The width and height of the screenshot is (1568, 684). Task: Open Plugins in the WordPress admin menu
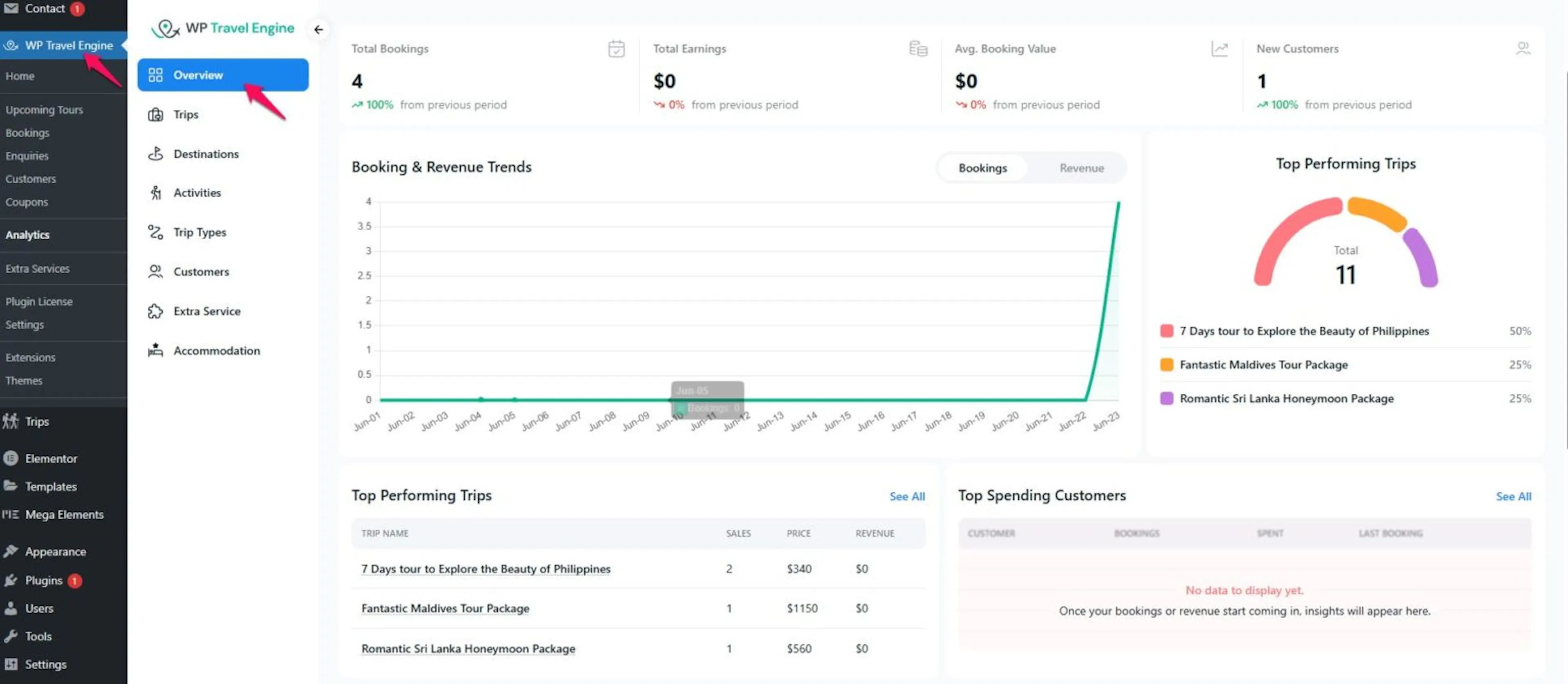point(44,581)
